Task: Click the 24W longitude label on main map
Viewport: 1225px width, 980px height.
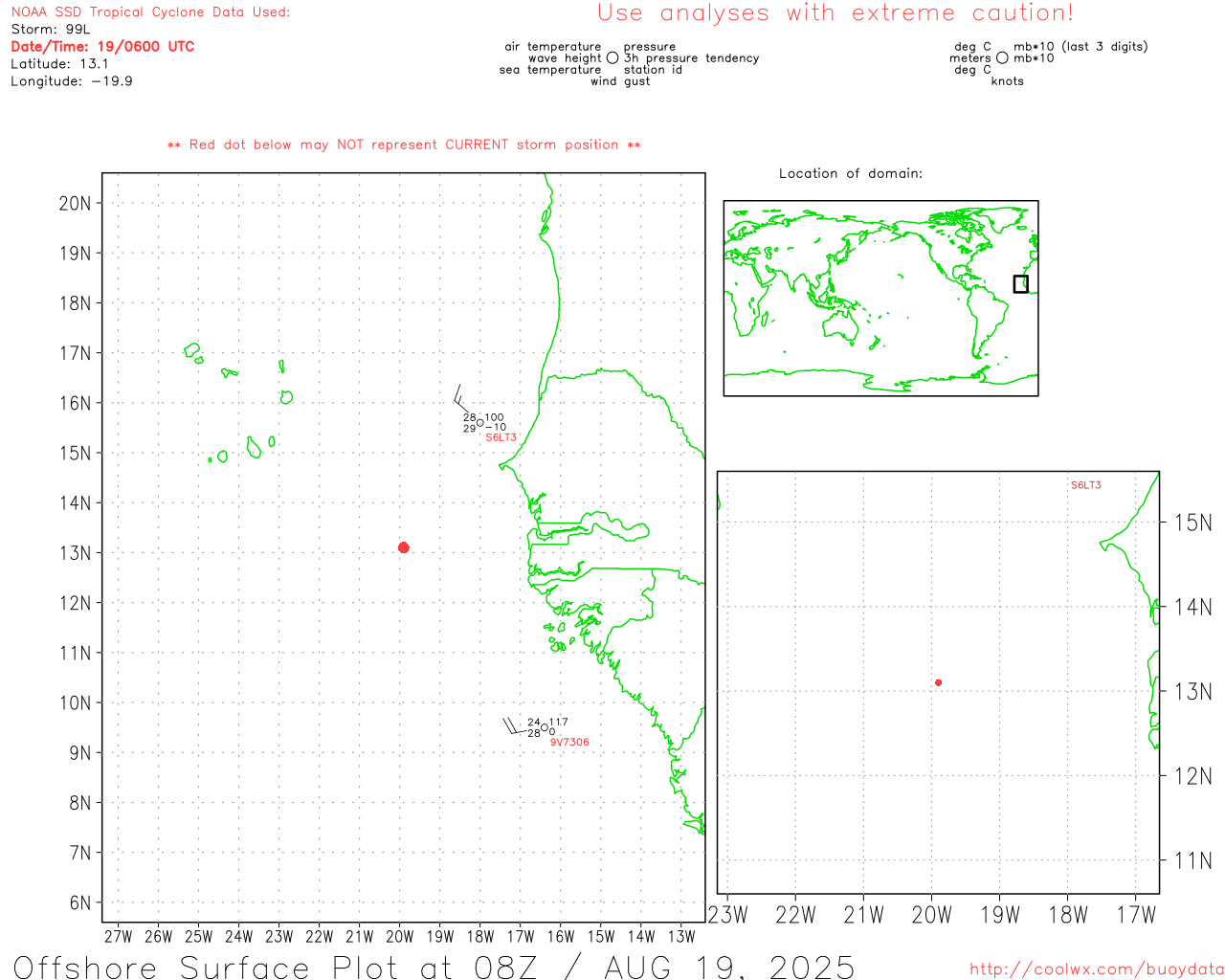Action: (238, 936)
